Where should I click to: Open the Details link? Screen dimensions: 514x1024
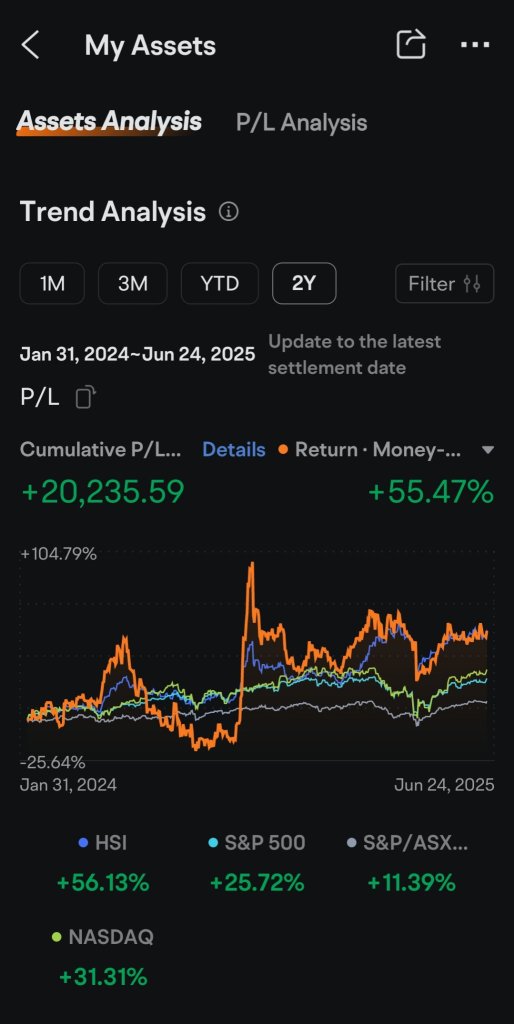234,450
